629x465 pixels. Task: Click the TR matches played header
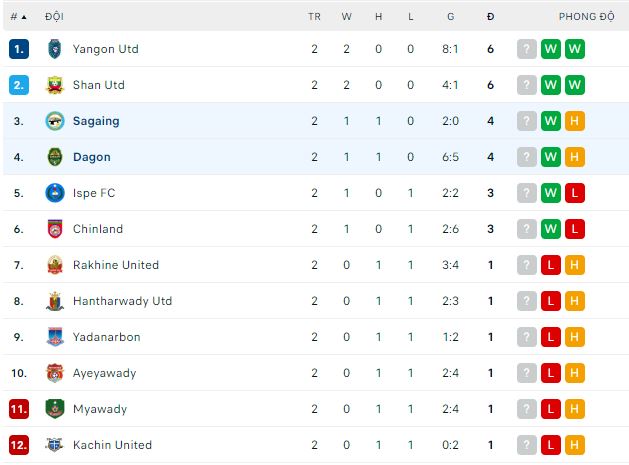point(314,16)
